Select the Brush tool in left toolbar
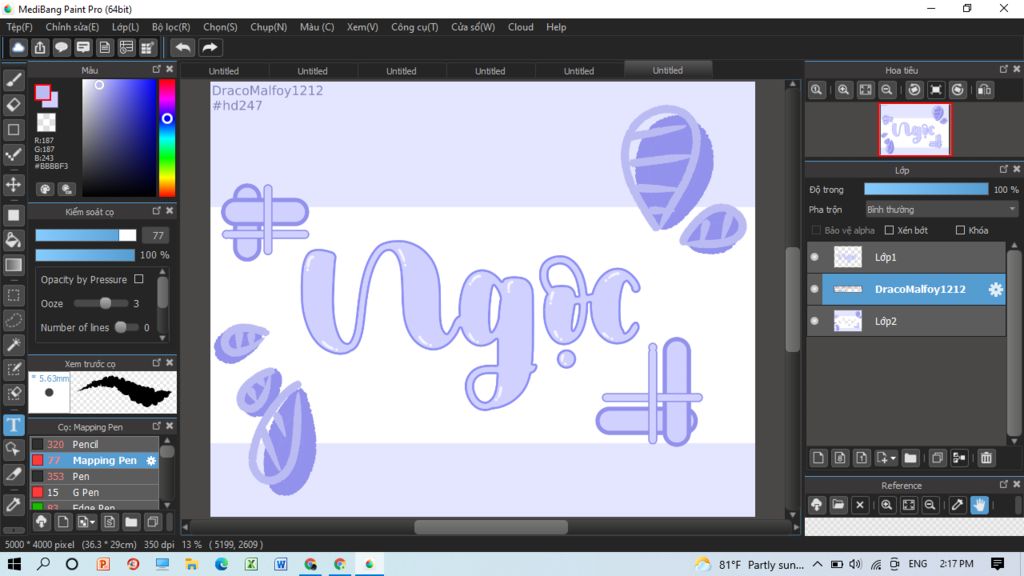 (14, 80)
